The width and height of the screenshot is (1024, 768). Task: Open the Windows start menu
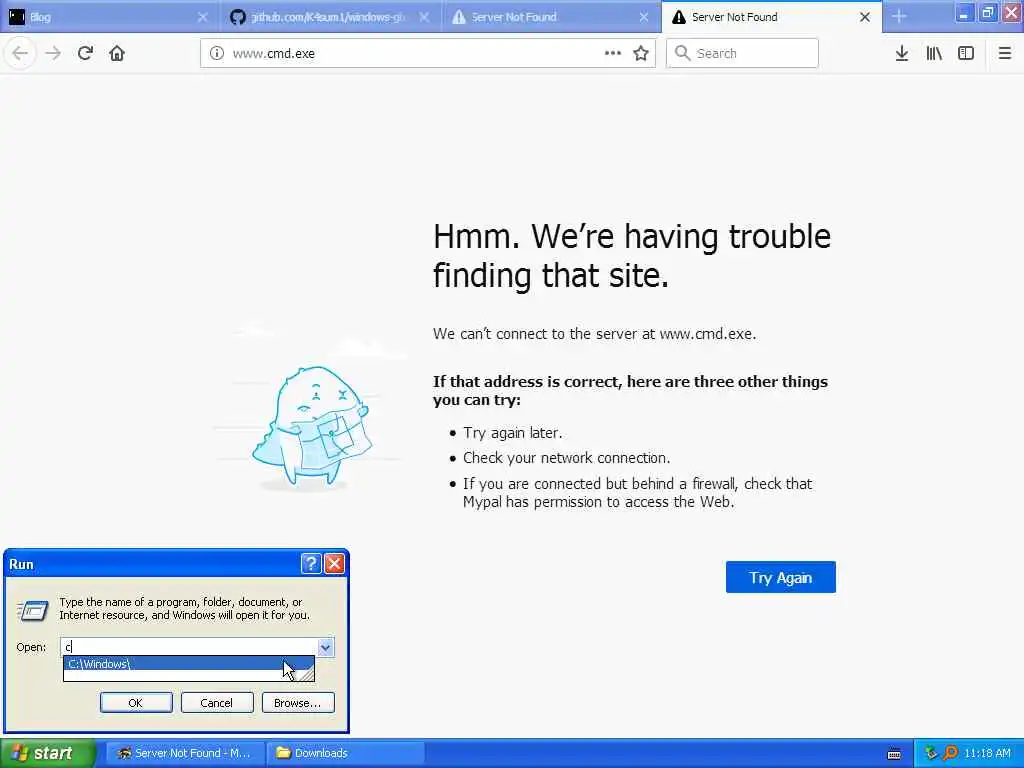48,753
